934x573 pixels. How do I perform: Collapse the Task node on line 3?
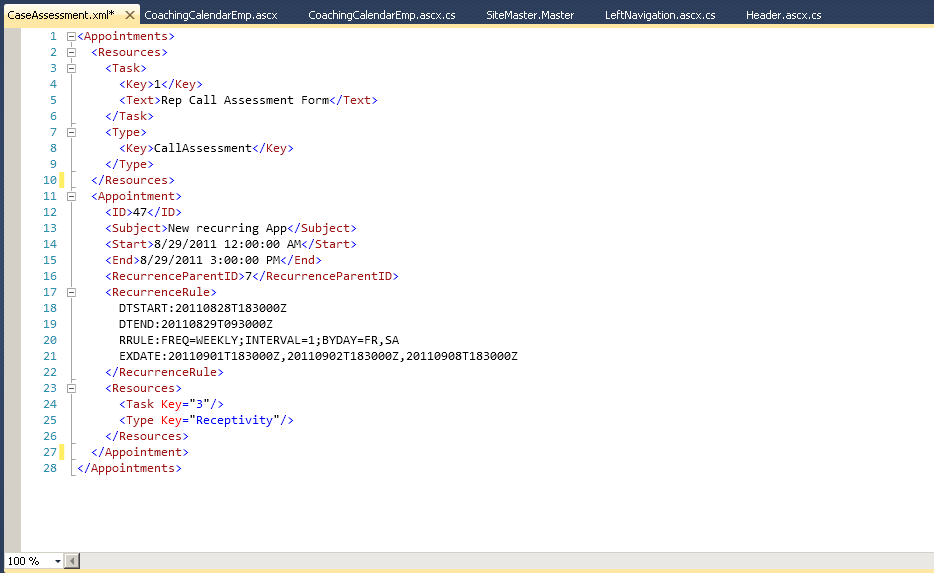click(71, 68)
